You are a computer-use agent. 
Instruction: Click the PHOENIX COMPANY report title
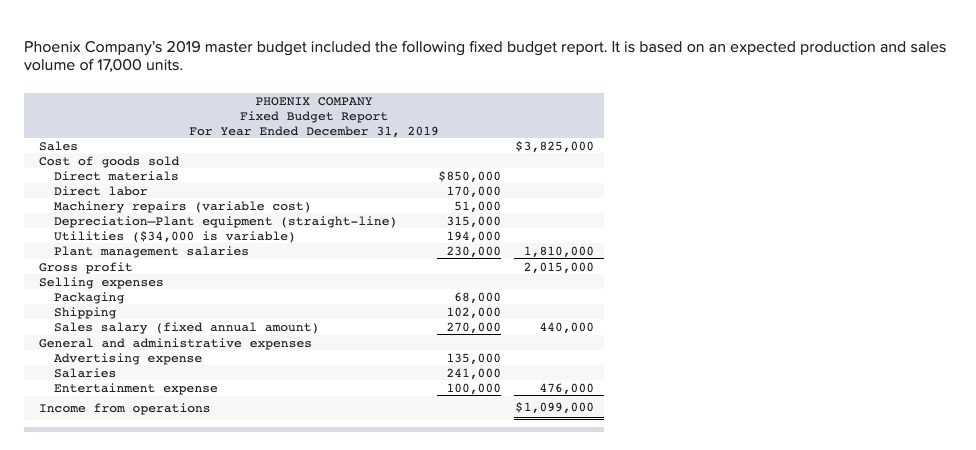(x=314, y=101)
